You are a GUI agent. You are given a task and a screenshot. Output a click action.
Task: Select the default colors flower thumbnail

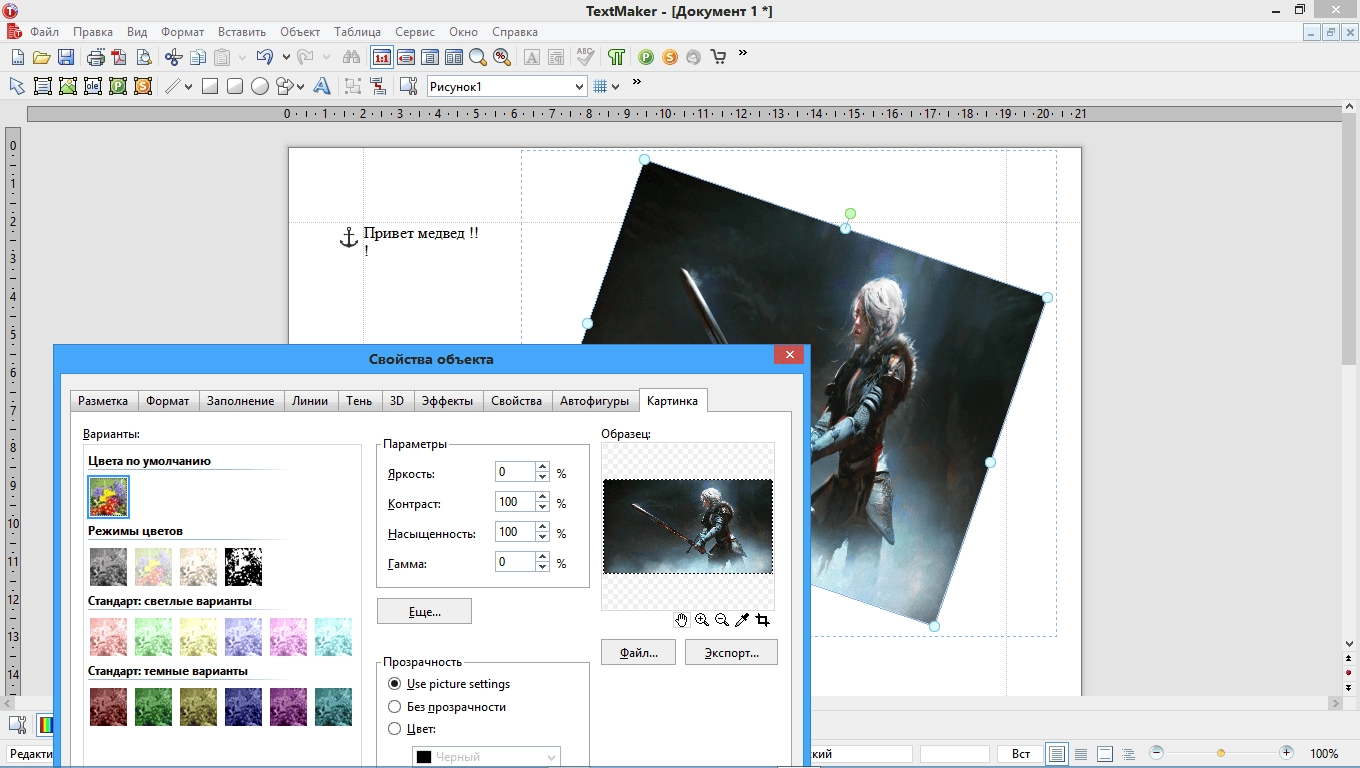(x=108, y=496)
